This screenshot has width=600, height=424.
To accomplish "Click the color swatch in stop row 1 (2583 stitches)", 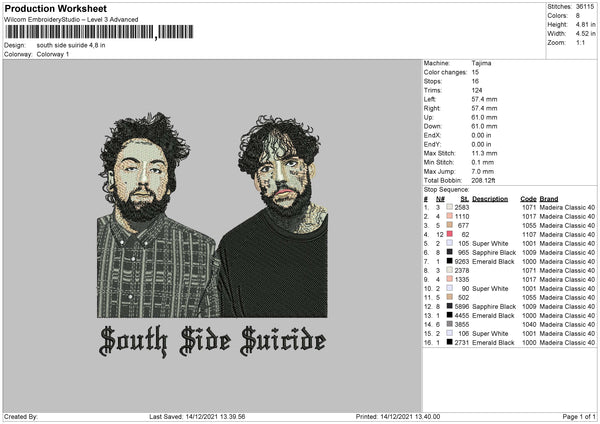I will tap(450, 207).
